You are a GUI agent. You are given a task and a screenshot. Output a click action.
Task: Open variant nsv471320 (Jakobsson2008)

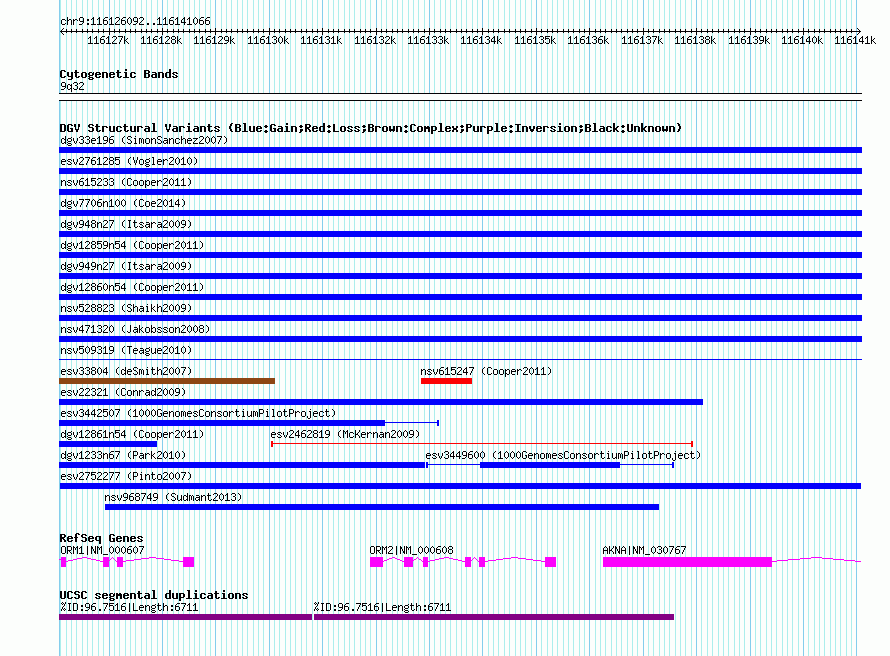[x=135, y=329]
